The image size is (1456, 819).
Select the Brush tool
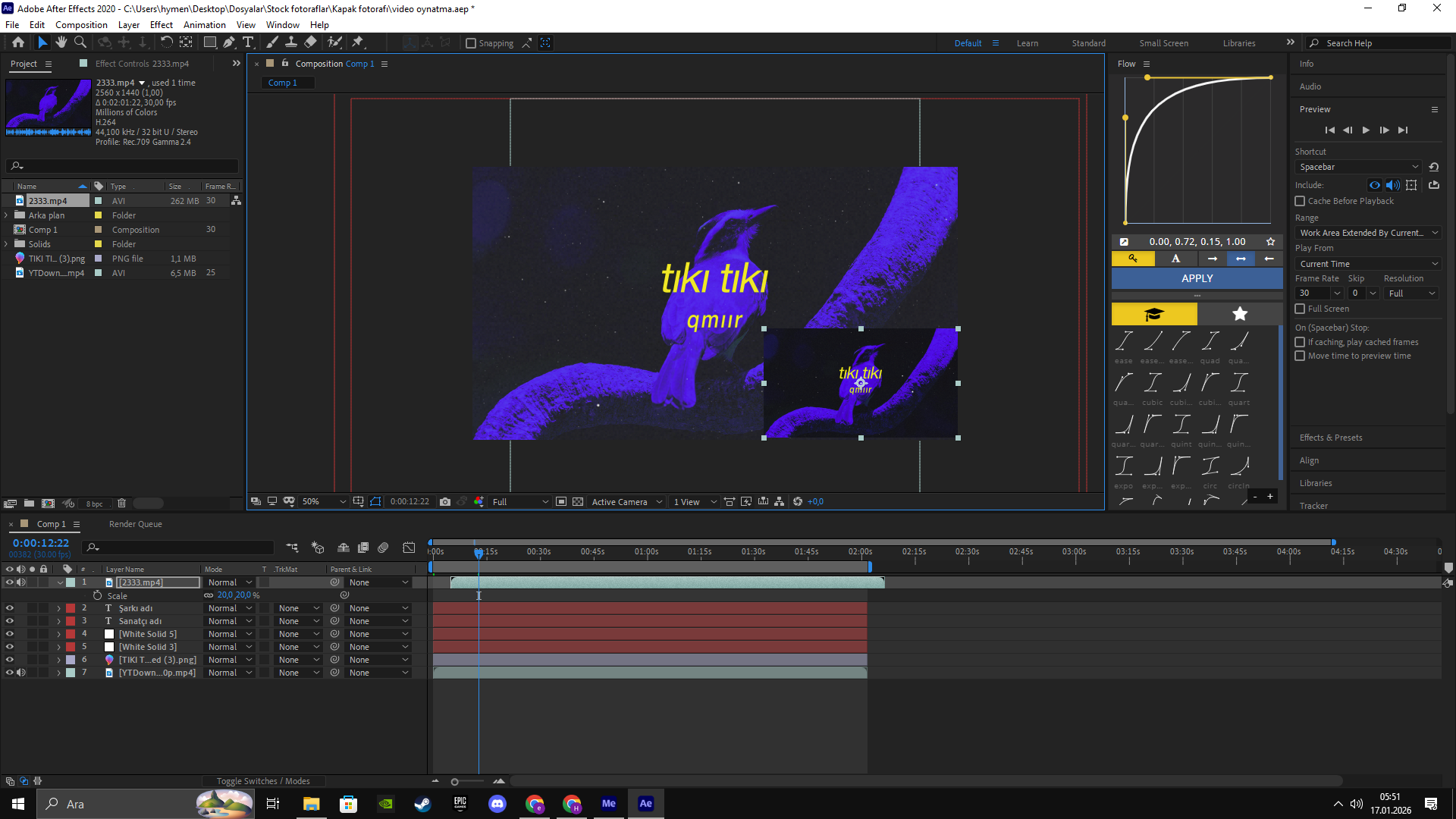pyautogui.click(x=272, y=42)
